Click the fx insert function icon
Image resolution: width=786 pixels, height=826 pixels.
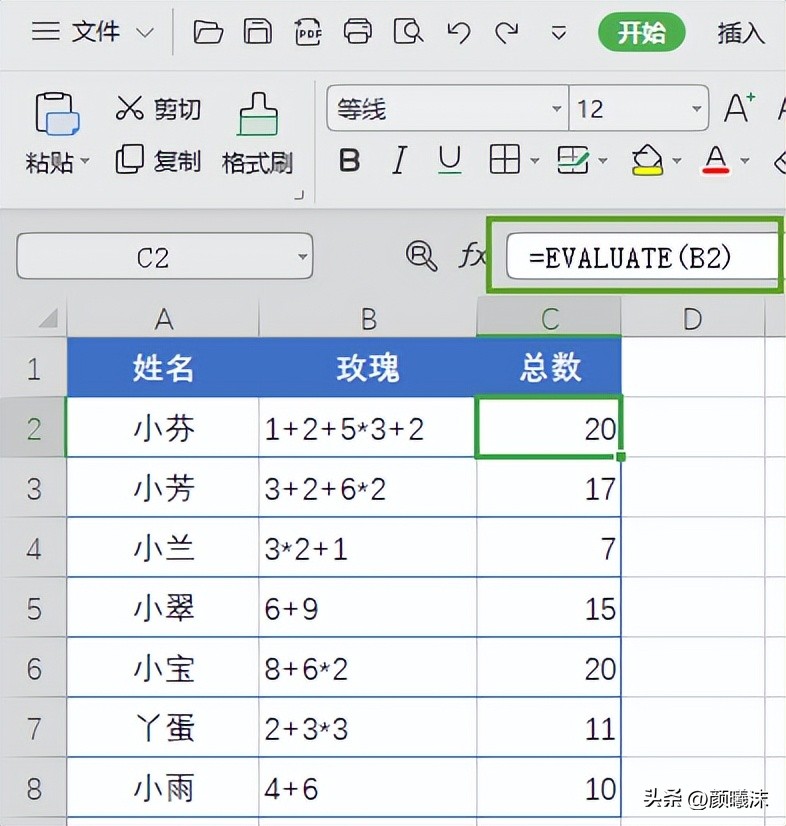tap(471, 256)
